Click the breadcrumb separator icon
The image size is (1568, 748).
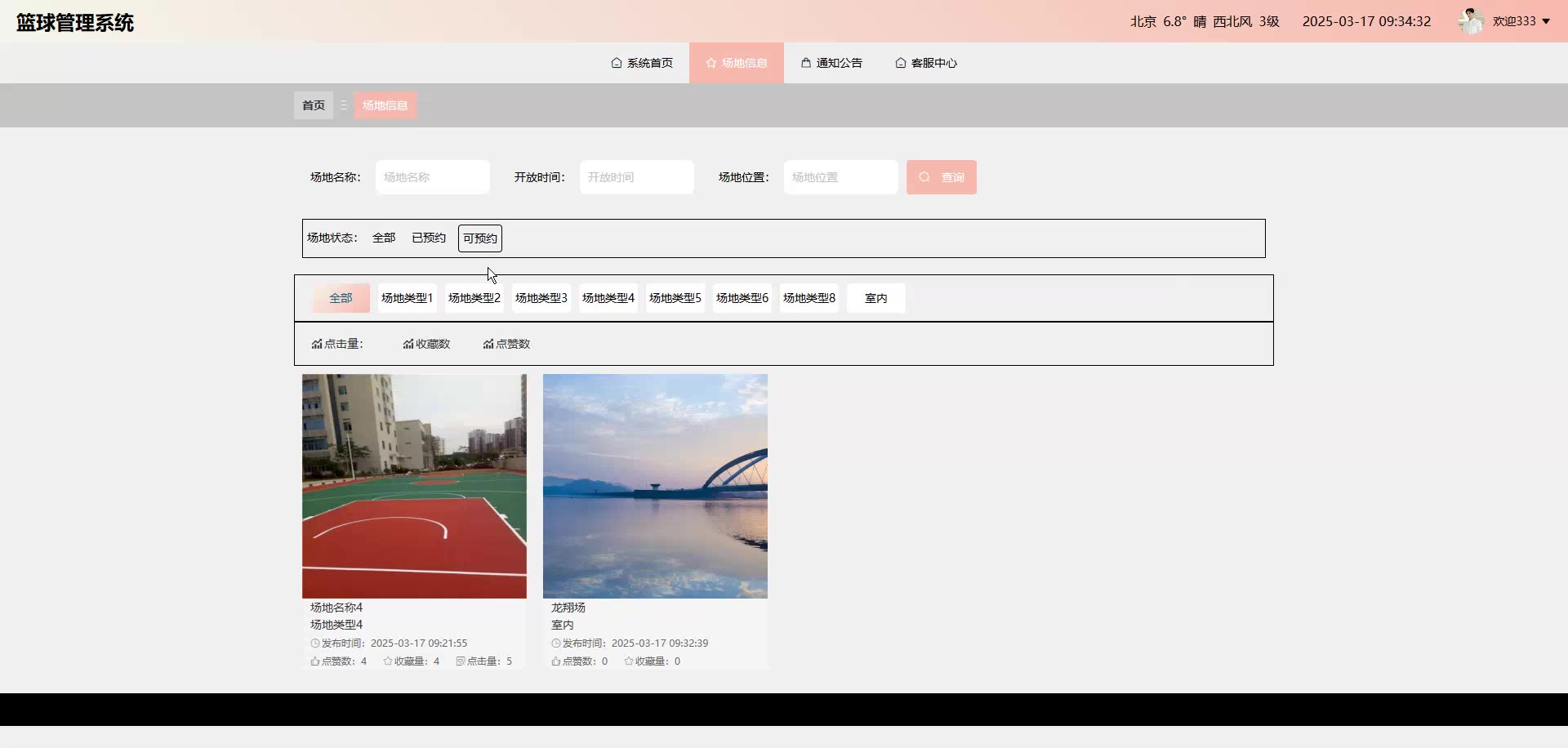pyautogui.click(x=344, y=105)
